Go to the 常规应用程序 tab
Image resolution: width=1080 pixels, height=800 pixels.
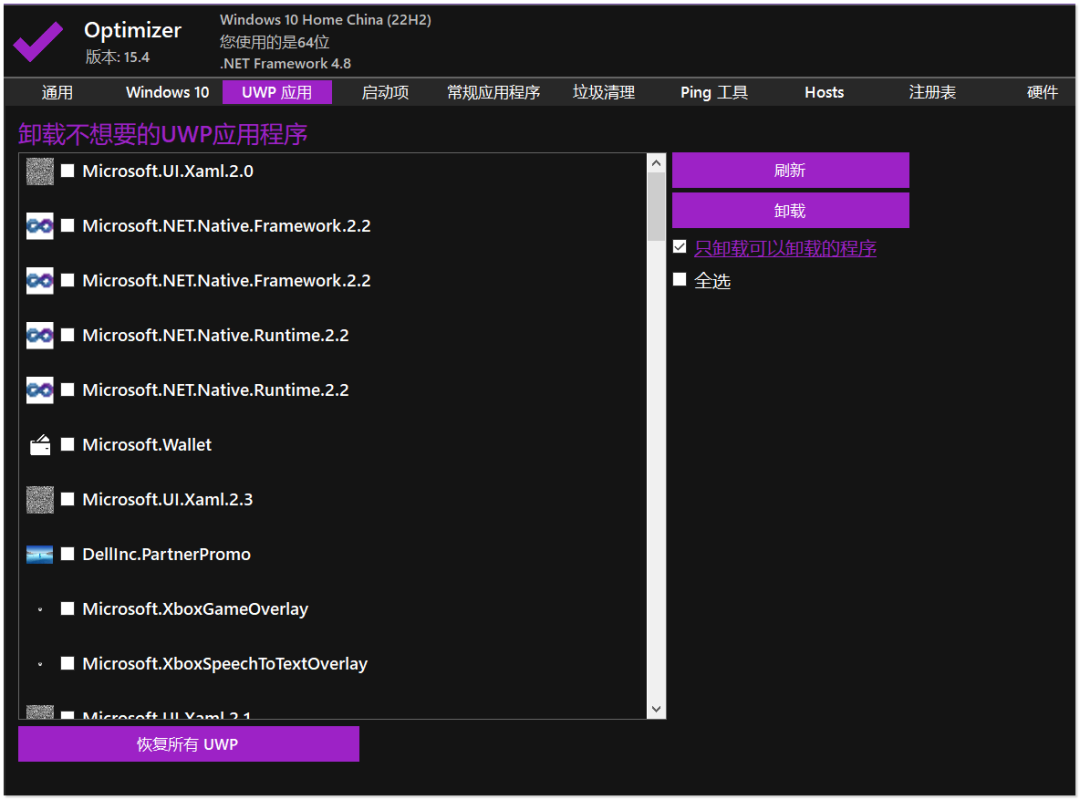coord(493,92)
